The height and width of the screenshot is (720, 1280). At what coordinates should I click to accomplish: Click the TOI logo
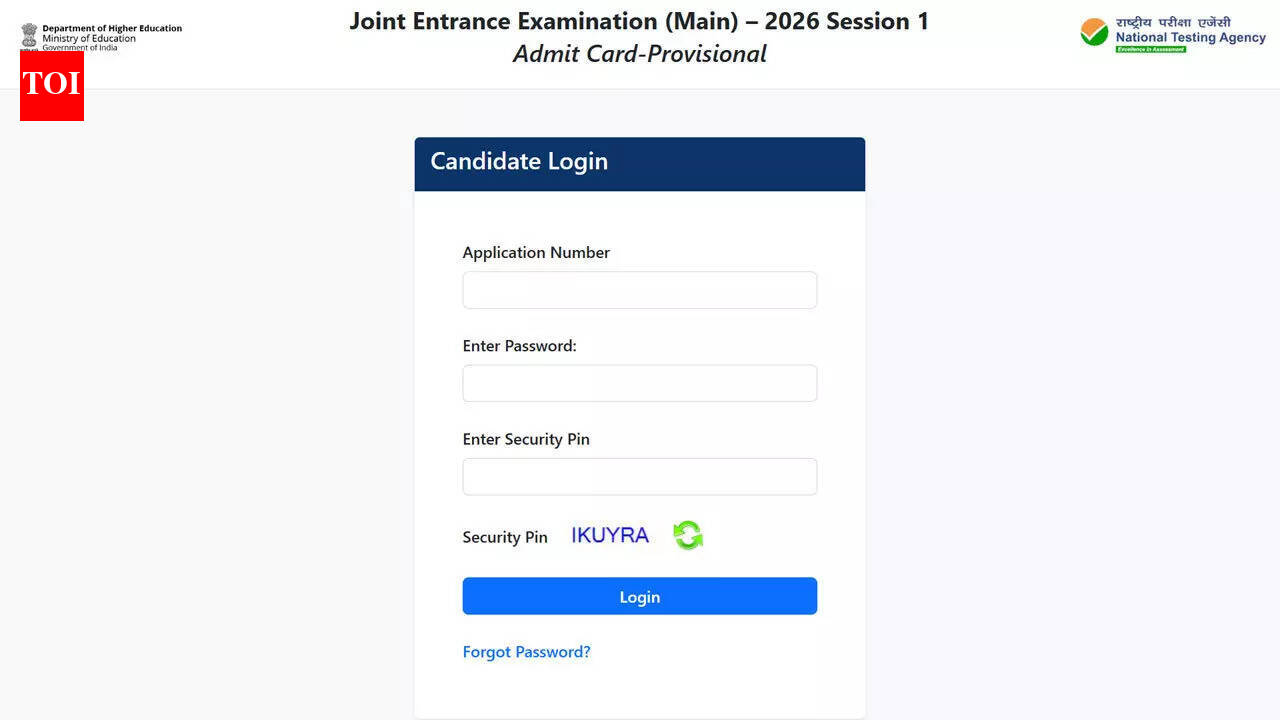pos(51,86)
